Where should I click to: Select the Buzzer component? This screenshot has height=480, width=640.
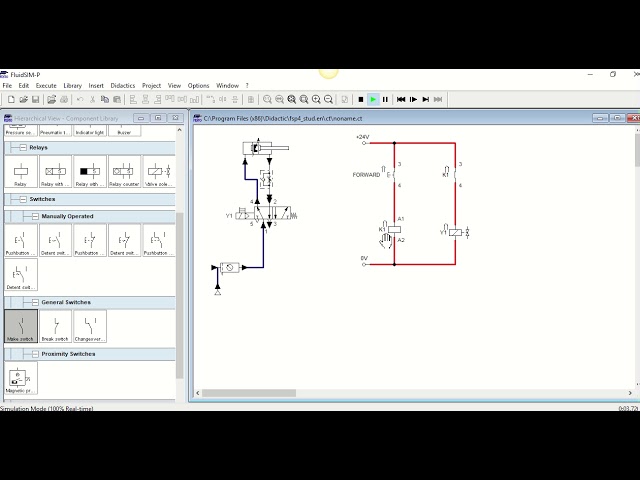tap(124, 131)
